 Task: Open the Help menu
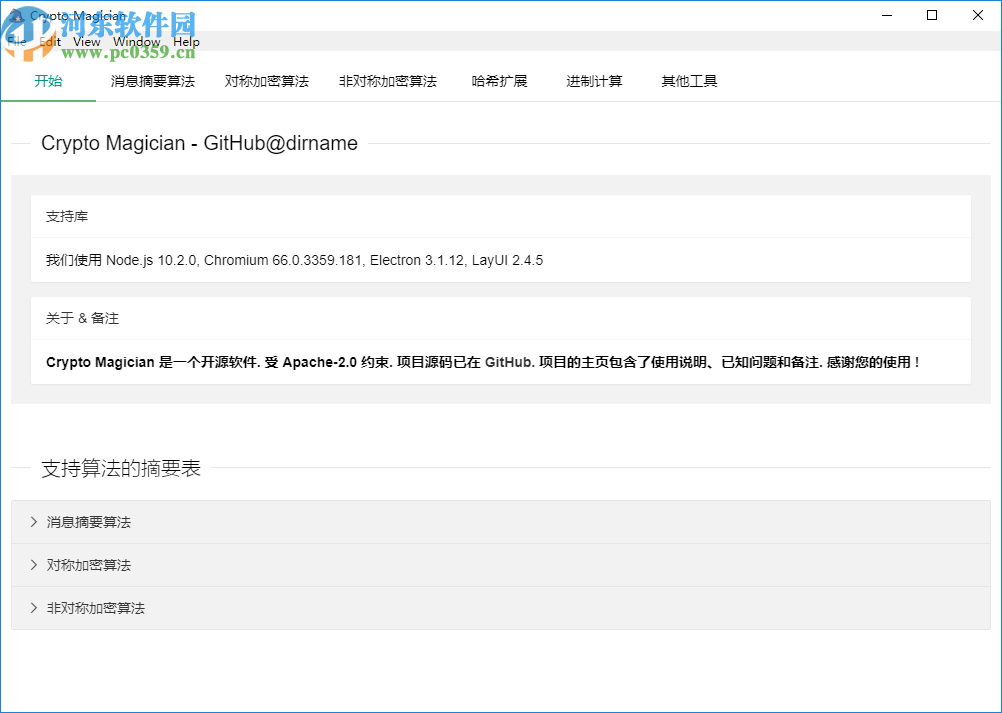[x=186, y=41]
